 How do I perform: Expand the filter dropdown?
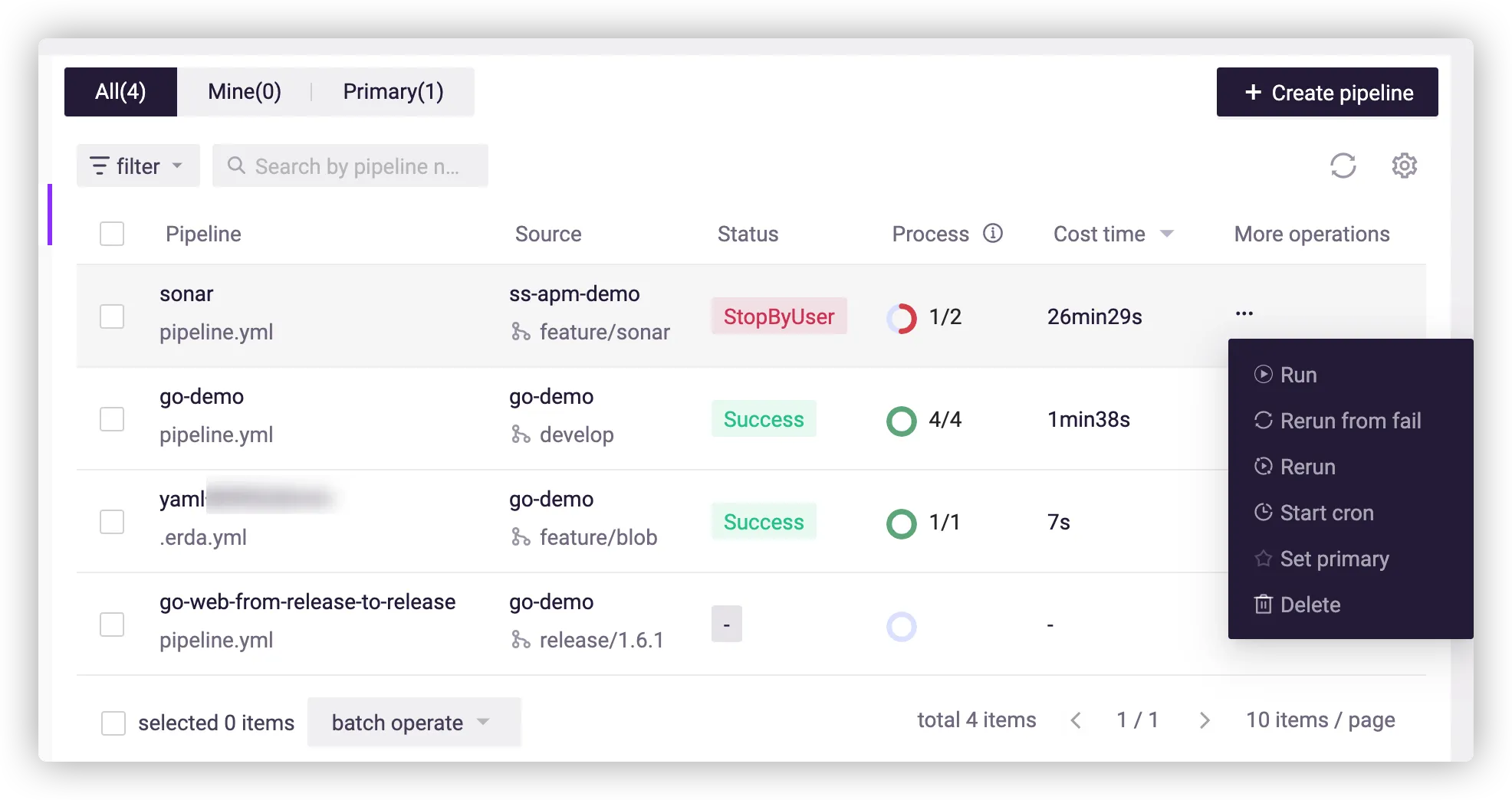coord(138,166)
